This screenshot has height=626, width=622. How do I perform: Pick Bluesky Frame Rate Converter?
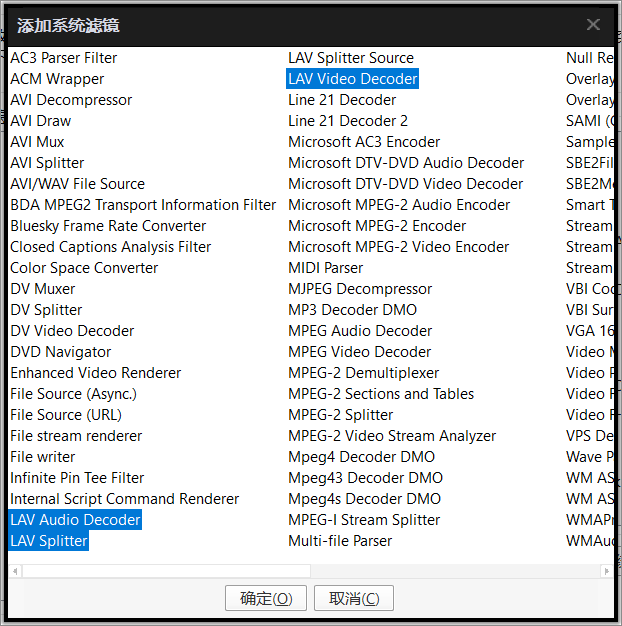[108, 226]
